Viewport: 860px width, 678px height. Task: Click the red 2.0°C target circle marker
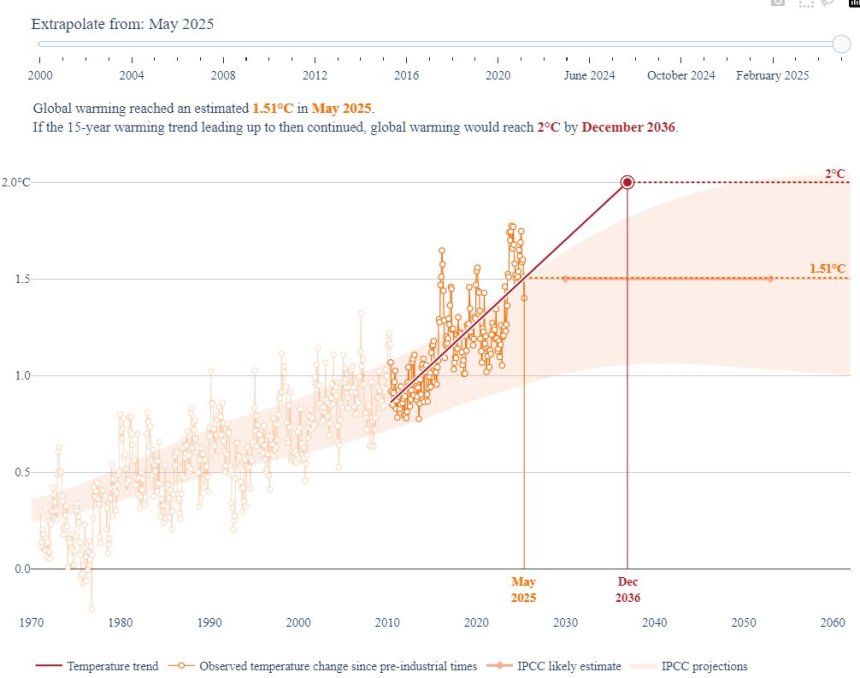(627, 182)
